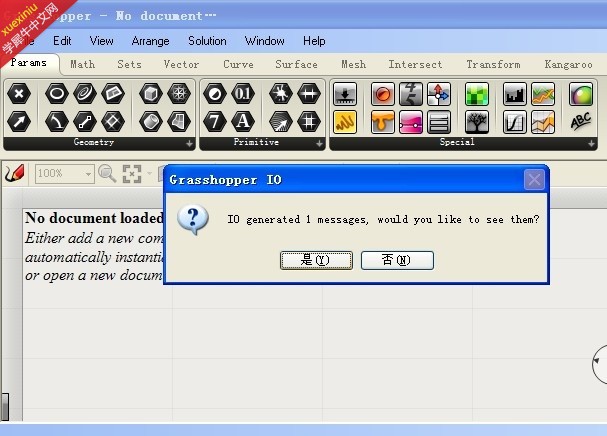Image resolution: width=607 pixels, height=436 pixels.
Task: Switch to the Kangaroo tab
Action: click(568, 64)
